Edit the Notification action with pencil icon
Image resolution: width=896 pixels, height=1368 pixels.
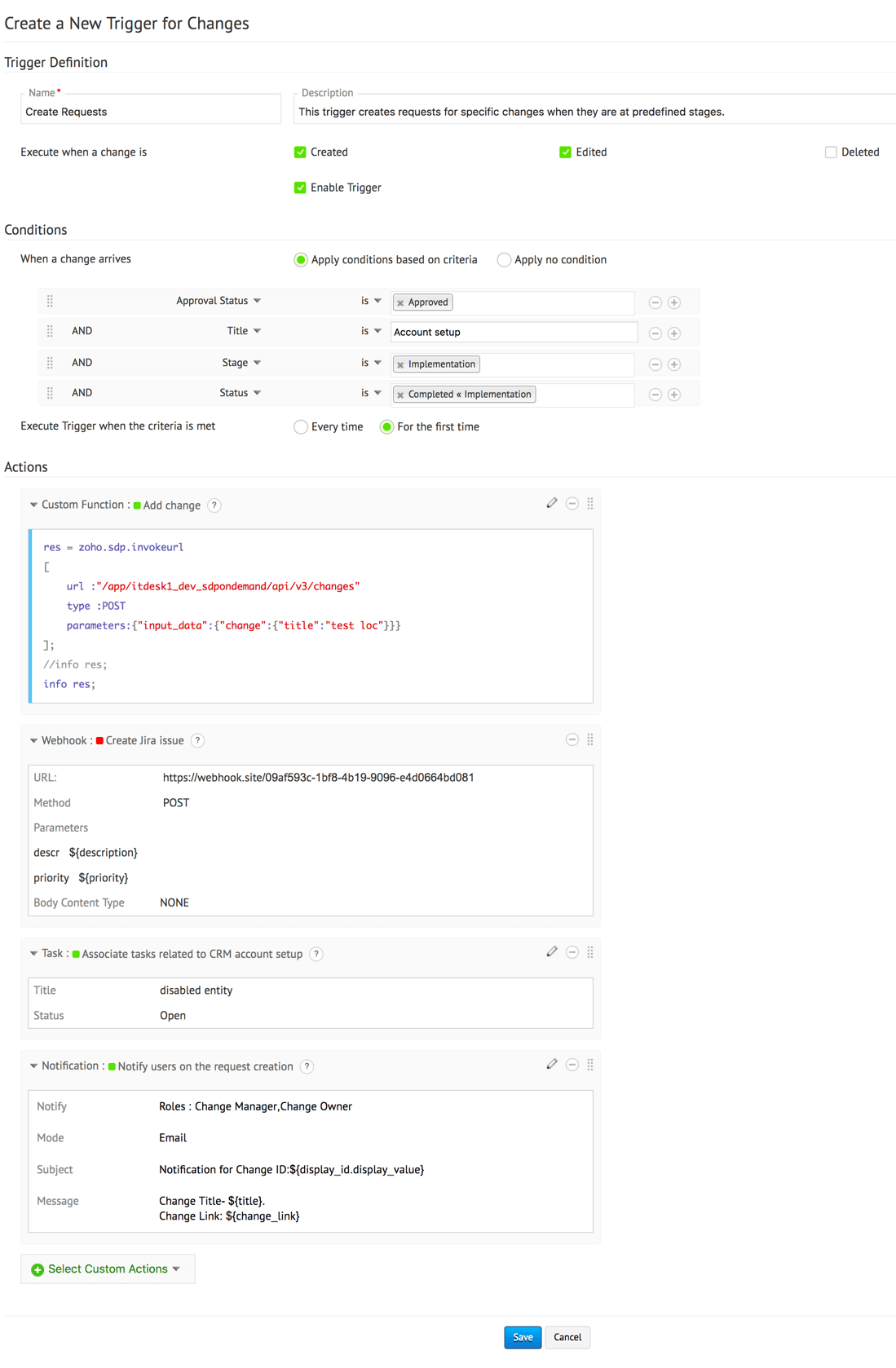point(552,1064)
